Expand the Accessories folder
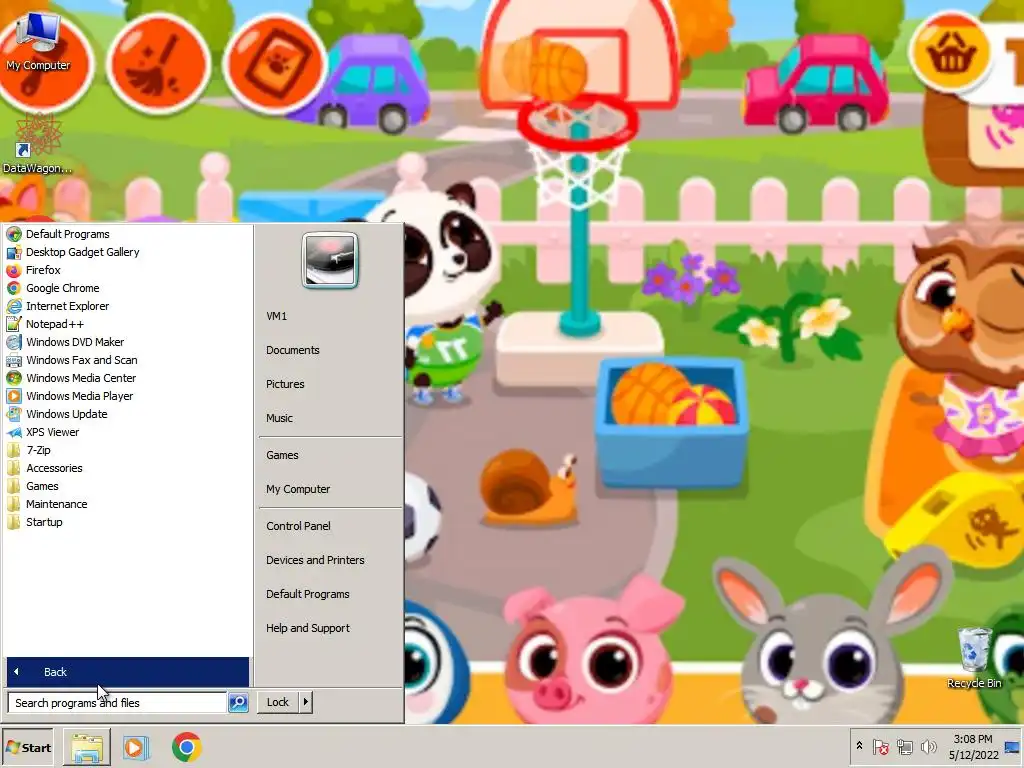The width and height of the screenshot is (1024, 768). click(x=54, y=468)
